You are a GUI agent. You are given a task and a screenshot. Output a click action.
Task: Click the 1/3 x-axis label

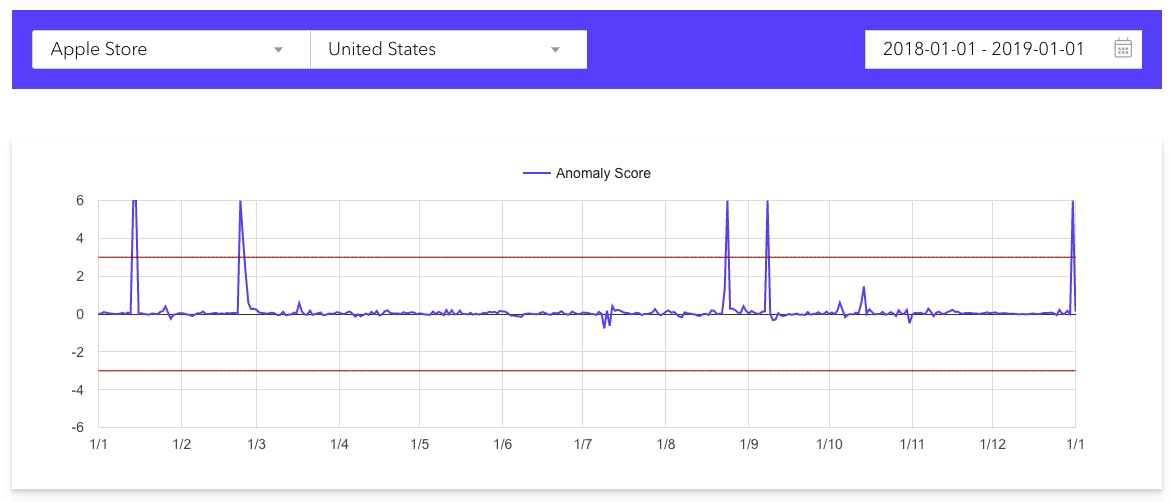[x=256, y=443]
